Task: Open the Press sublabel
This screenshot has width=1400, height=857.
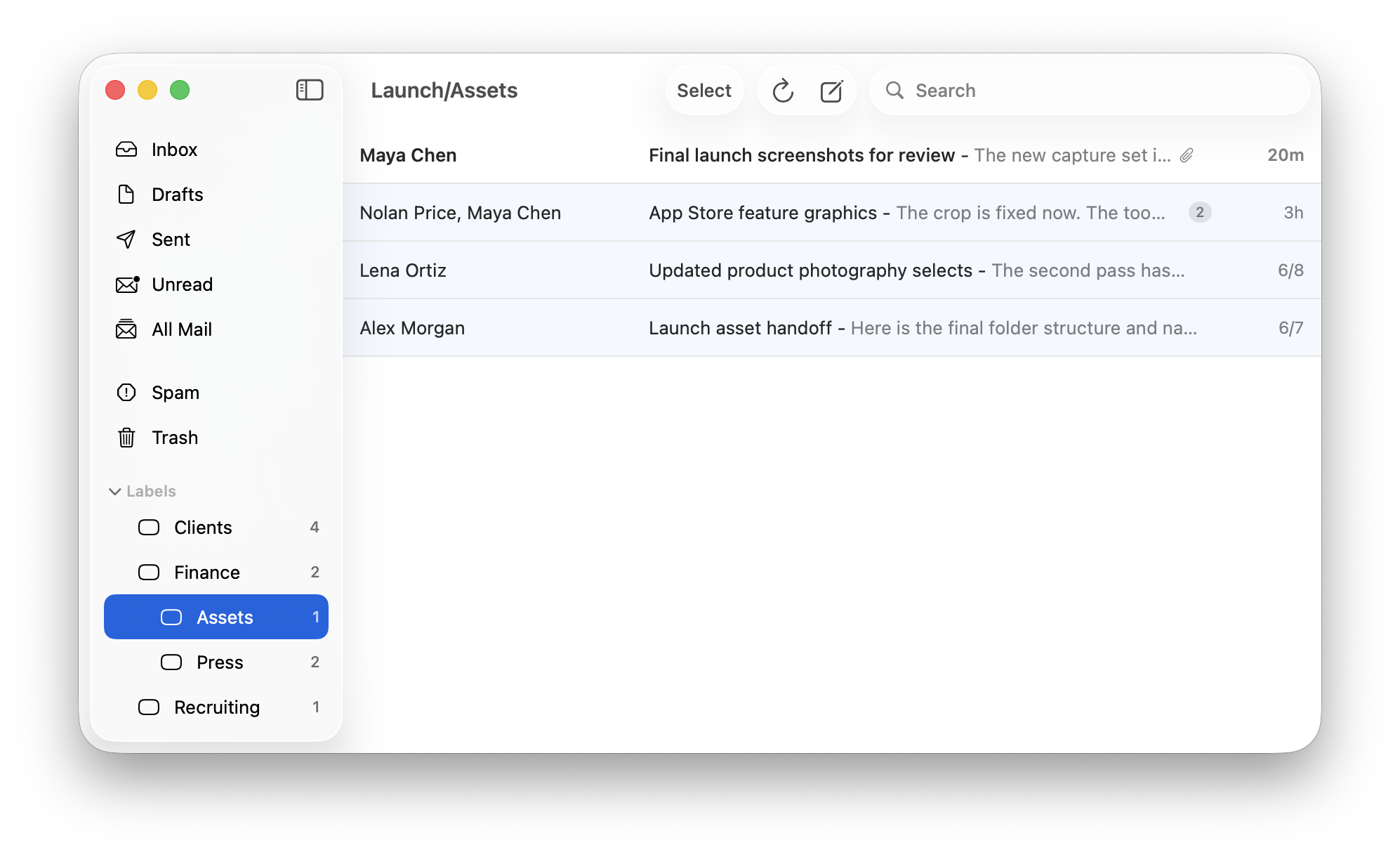Action: (216, 662)
